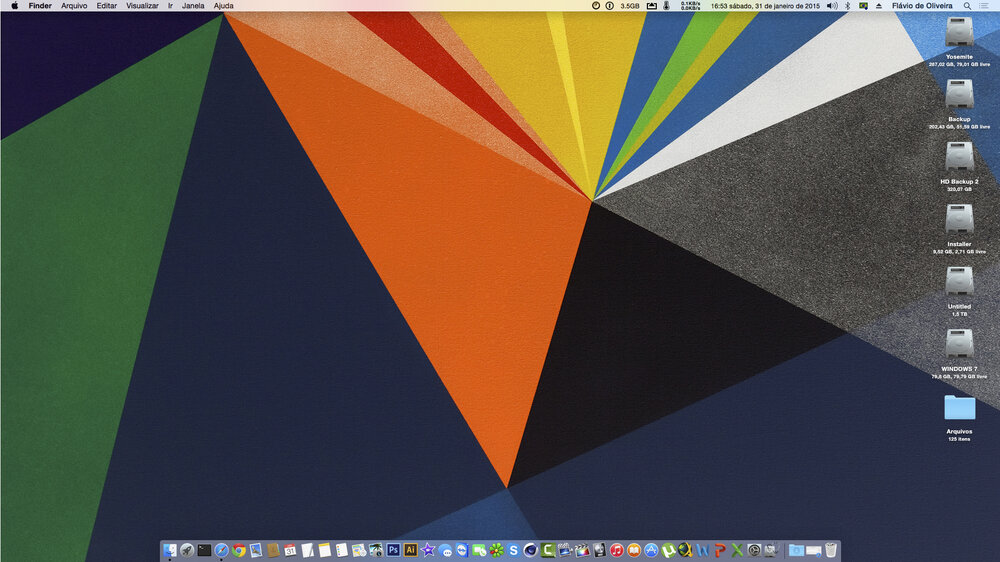Expand the date and time menu

tap(765, 6)
